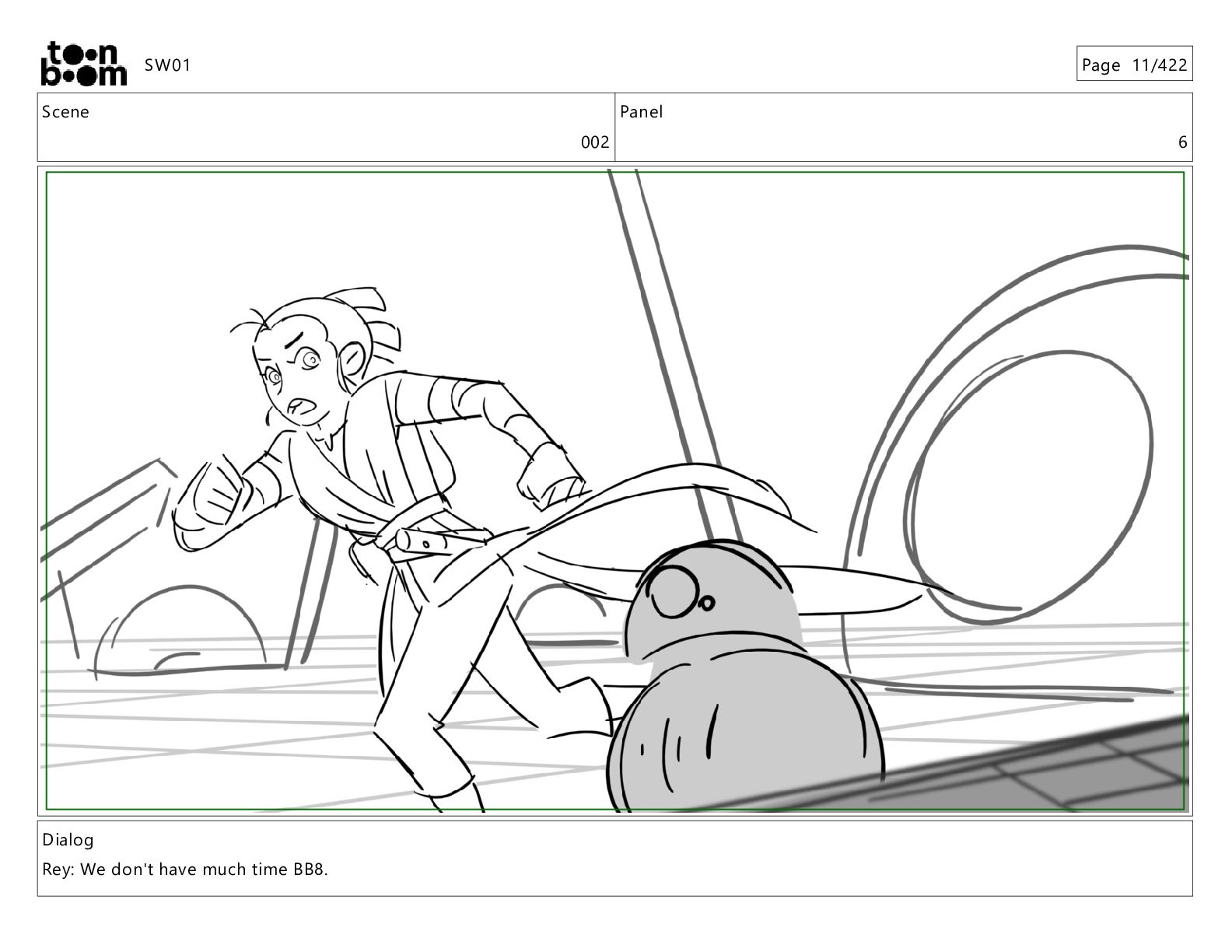Image resolution: width=1232 pixels, height=952 pixels.
Task: Click the Page 11/422 indicator box
Action: point(1135,64)
